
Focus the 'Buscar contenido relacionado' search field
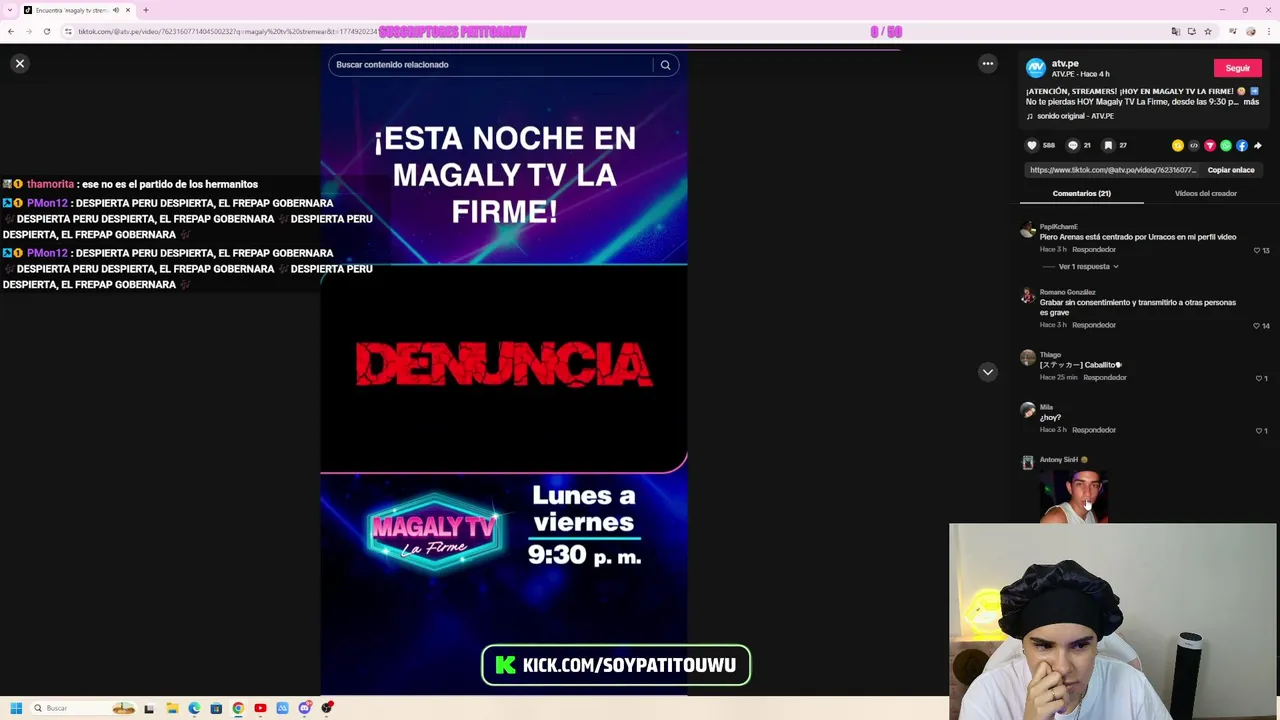click(492, 65)
